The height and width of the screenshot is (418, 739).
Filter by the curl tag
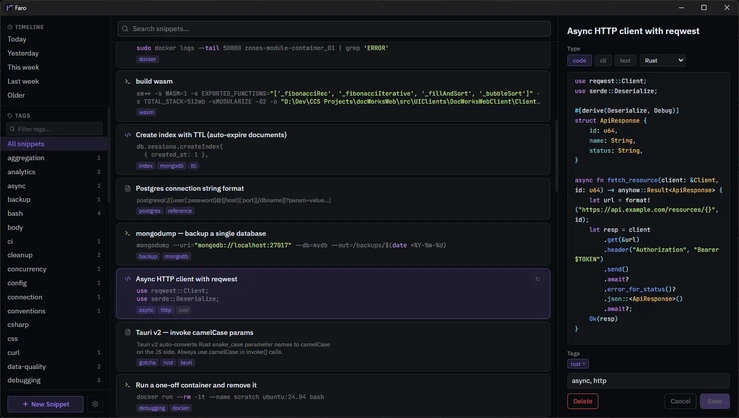pos(54,352)
